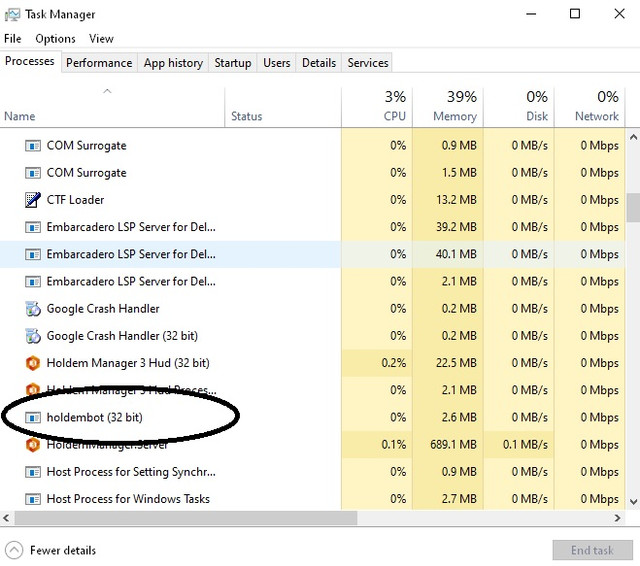640x566 pixels.
Task: Switch to the Services tab
Action: [368, 63]
